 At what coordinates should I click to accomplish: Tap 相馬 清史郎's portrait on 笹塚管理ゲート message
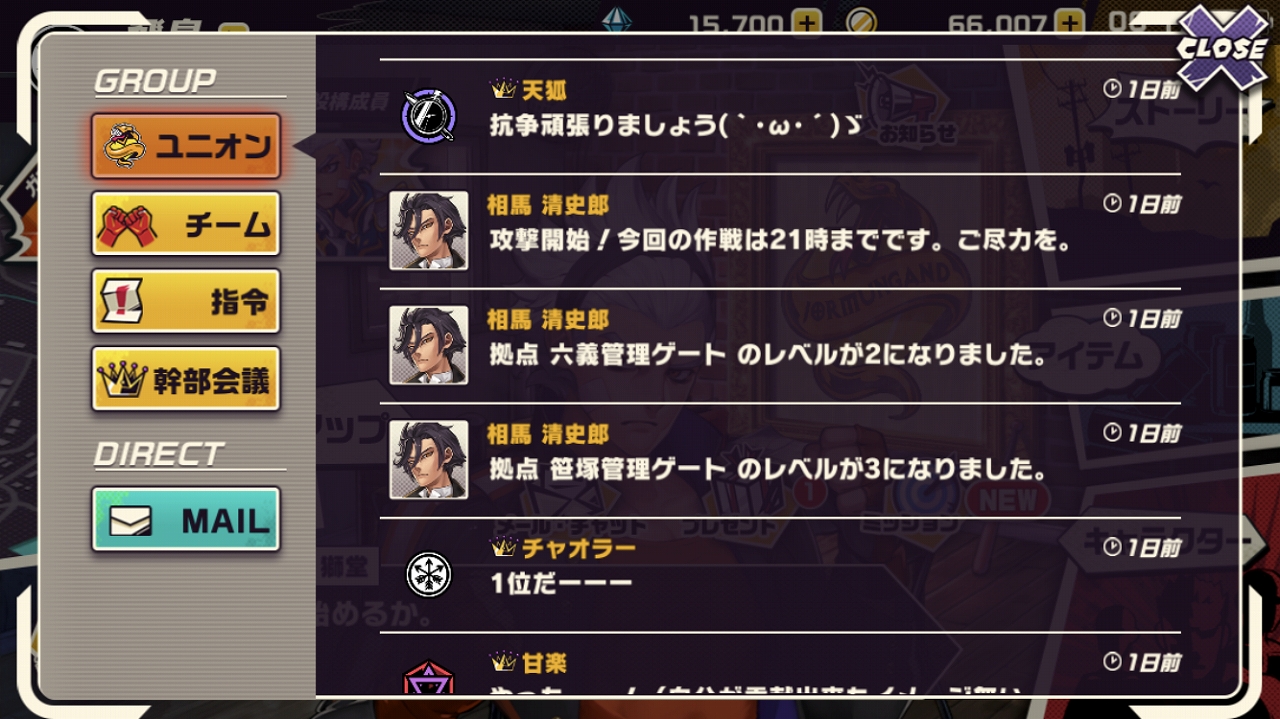429,460
